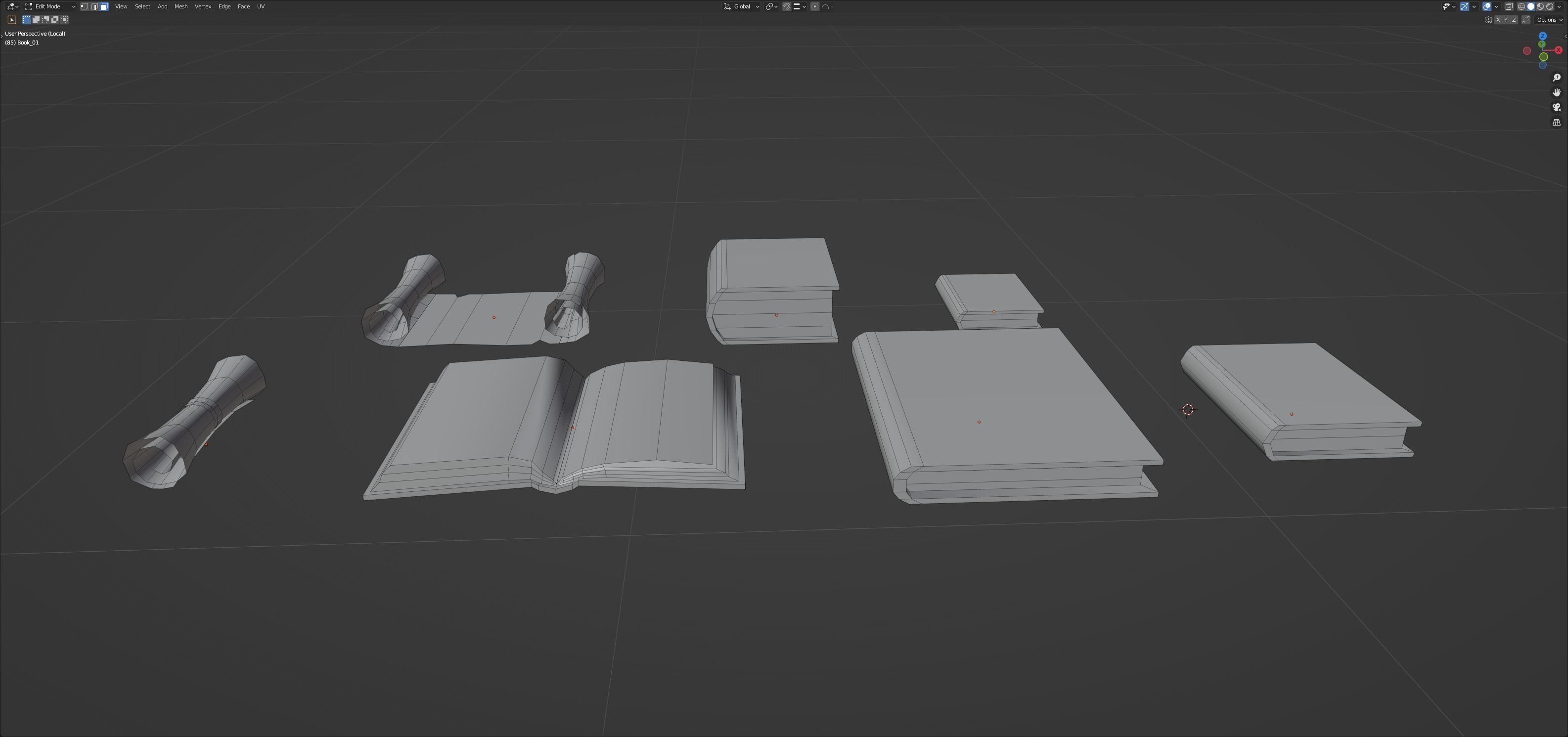Viewport: 1568px width, 737px height.
Task: Open the Add menu
Action: click(x=163, y=6)
